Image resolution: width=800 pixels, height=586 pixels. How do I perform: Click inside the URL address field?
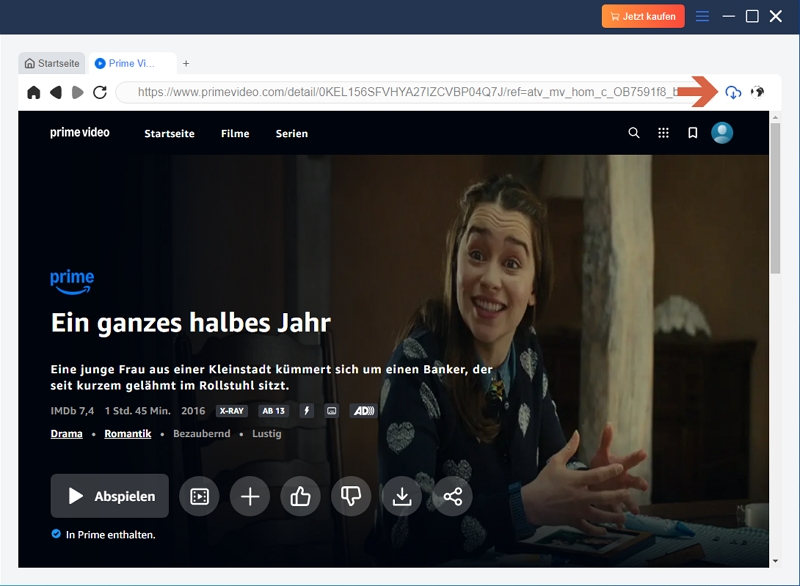coord(400,90)
